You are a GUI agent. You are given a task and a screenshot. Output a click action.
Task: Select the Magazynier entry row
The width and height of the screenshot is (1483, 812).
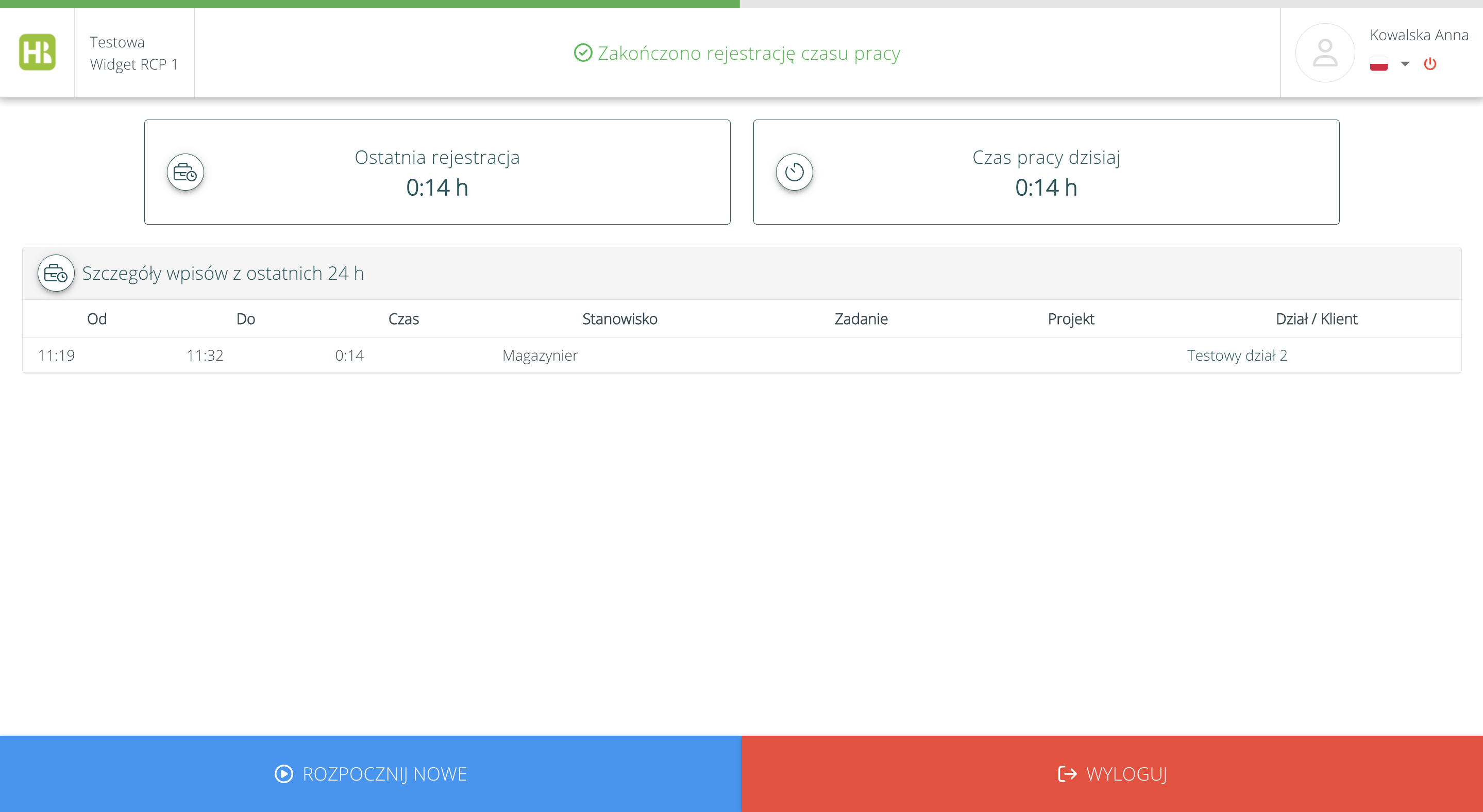(x=540, y=356)
